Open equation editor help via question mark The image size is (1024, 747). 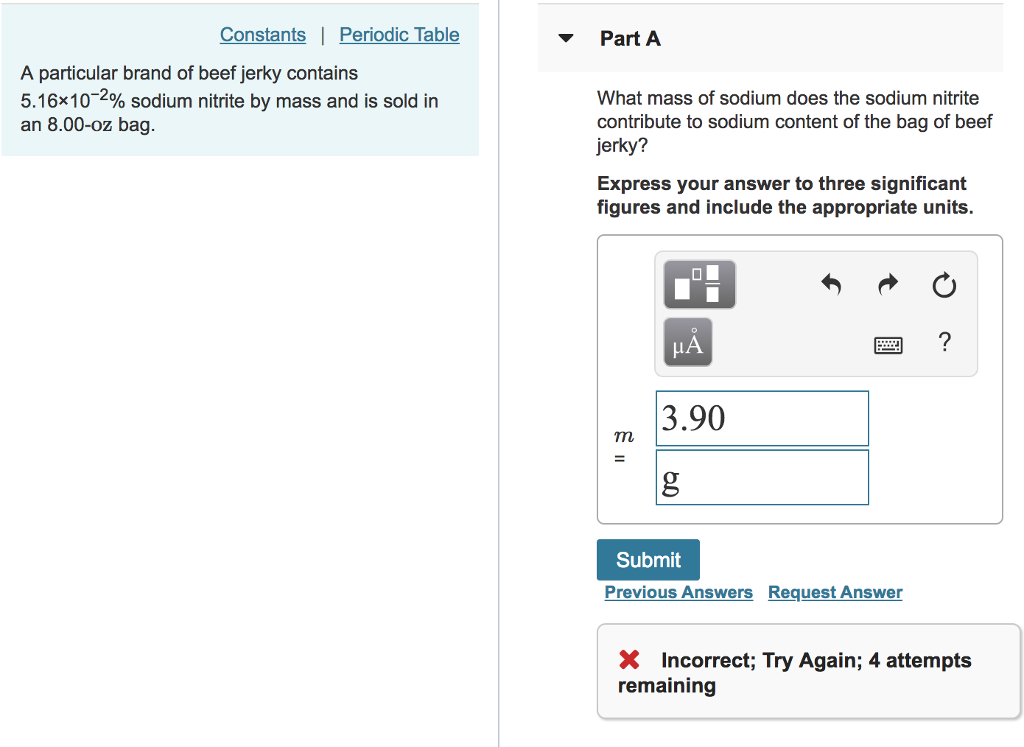point(944,342)
